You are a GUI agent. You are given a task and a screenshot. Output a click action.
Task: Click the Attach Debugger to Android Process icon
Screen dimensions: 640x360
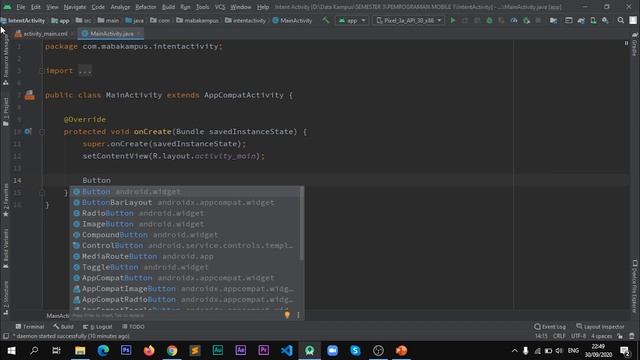pyautogui.click(x=526, y=20)
